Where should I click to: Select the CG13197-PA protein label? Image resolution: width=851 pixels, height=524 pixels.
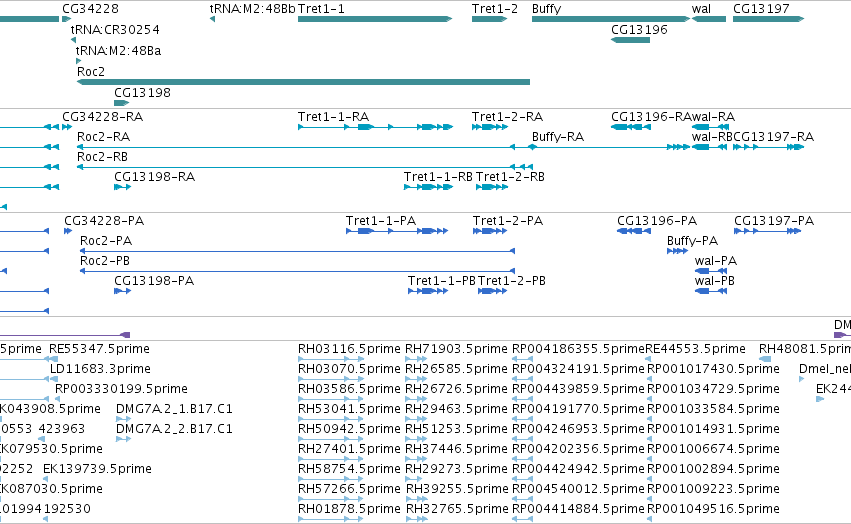coord(774,220)
